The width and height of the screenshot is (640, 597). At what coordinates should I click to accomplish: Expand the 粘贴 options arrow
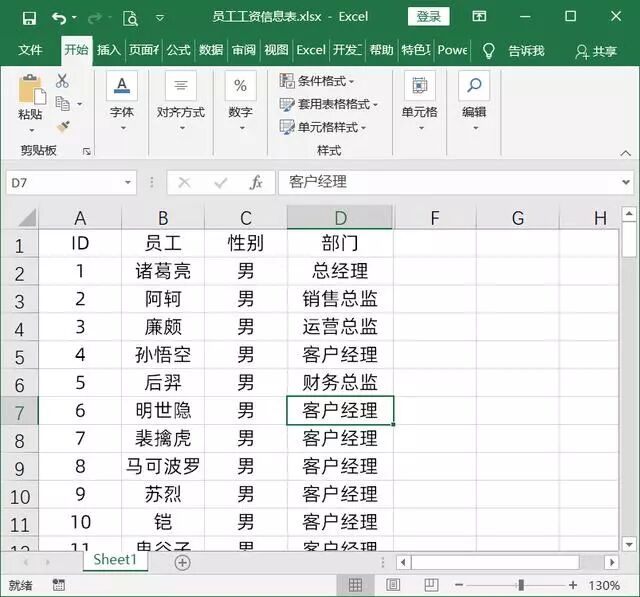(31, 131)
